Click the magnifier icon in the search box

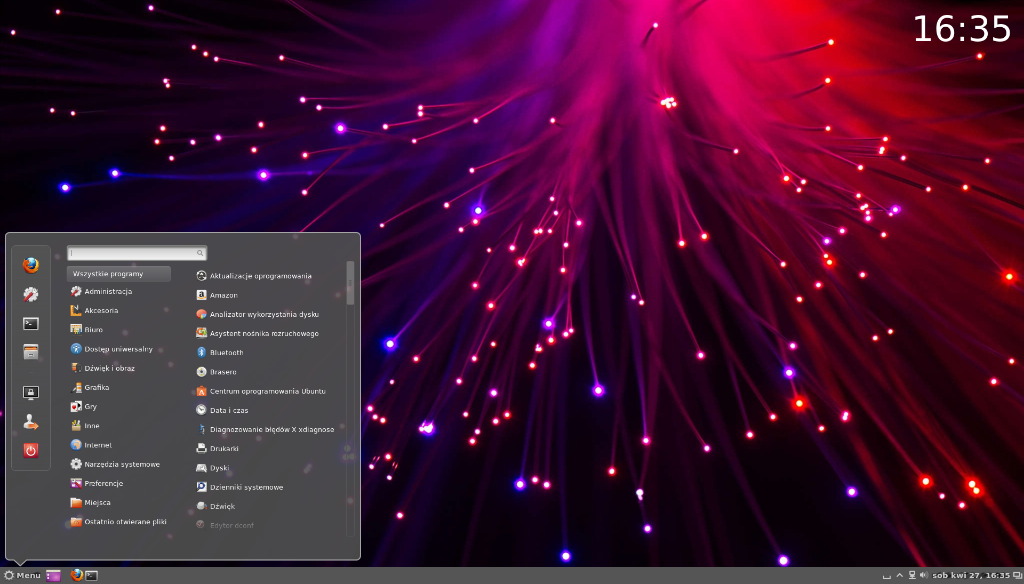click(200, 253)
